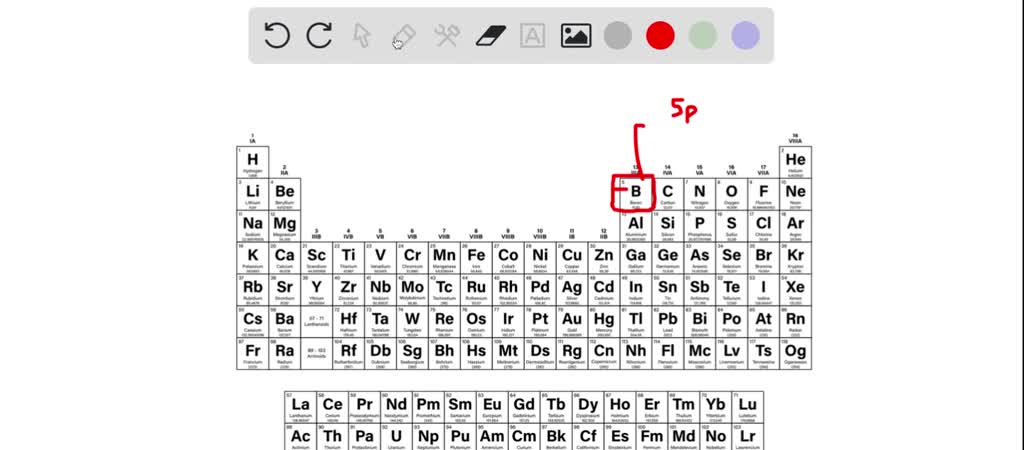Choose the lavender purple color swatch
The image size is (1024, 450).
(745, 36)
